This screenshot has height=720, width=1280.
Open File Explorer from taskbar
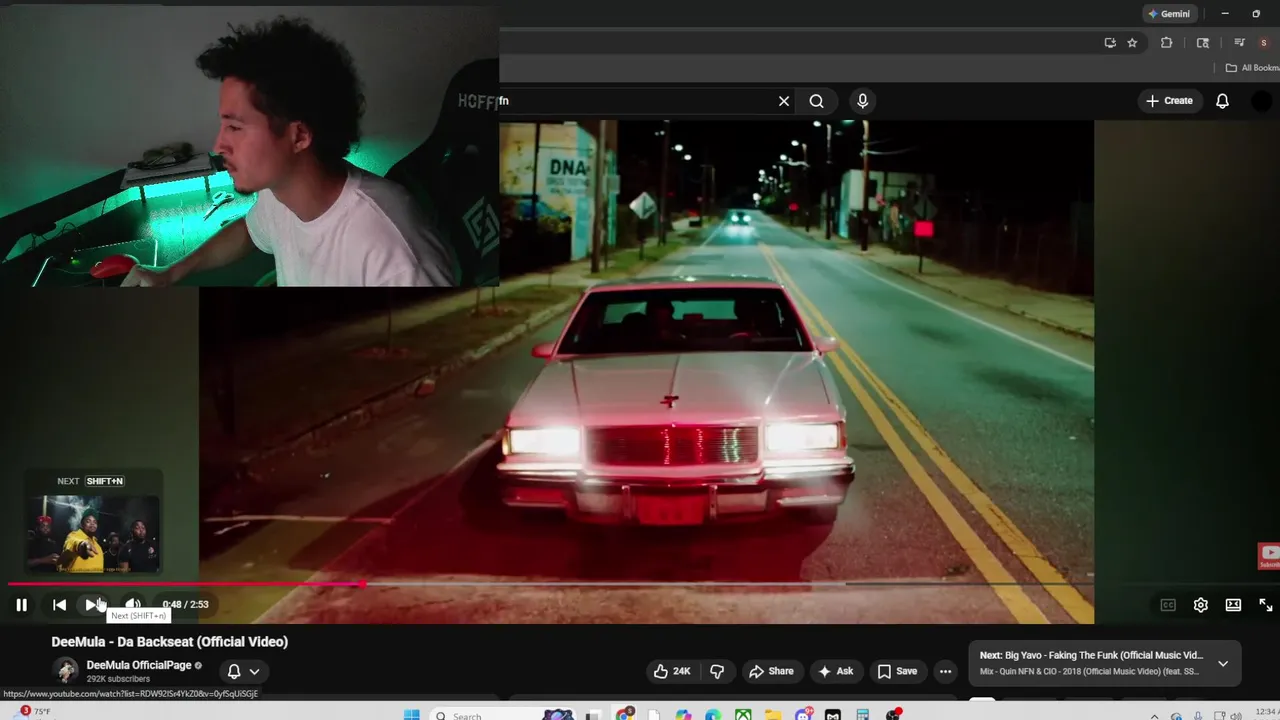coord(773,714)
